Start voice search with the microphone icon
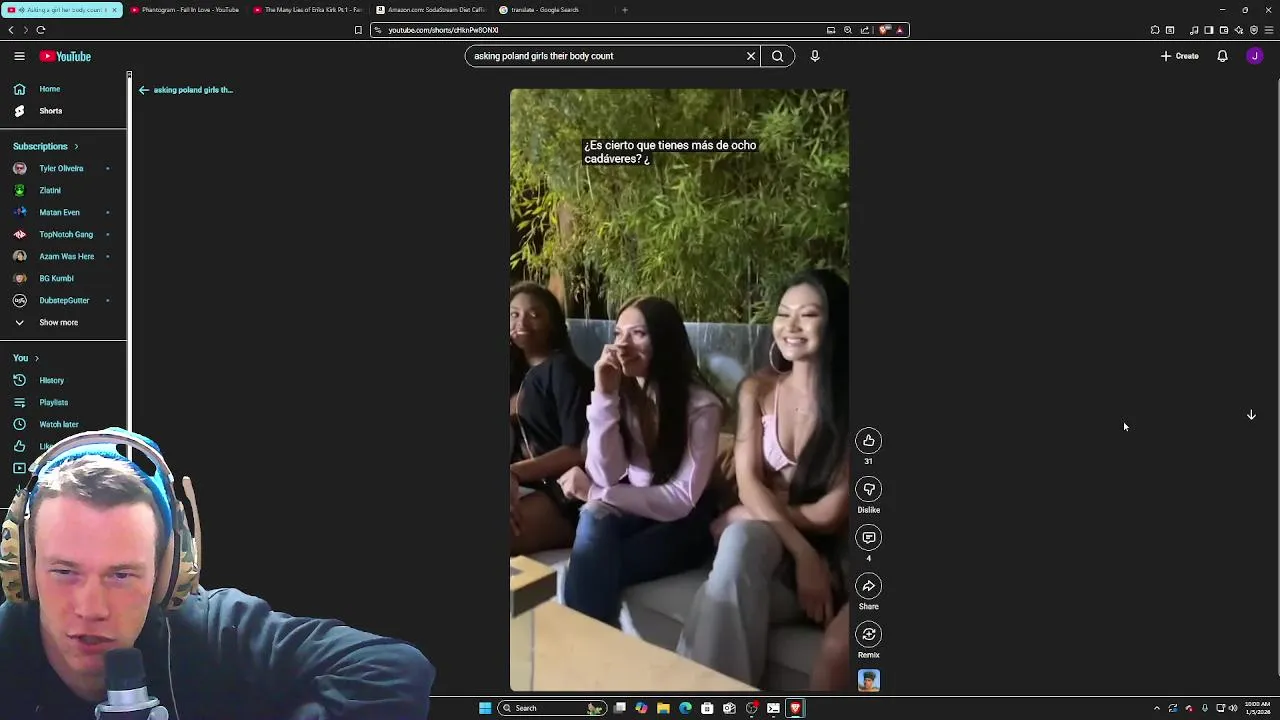The width and height of the screenshot is (1280, 720). point(815,56)
